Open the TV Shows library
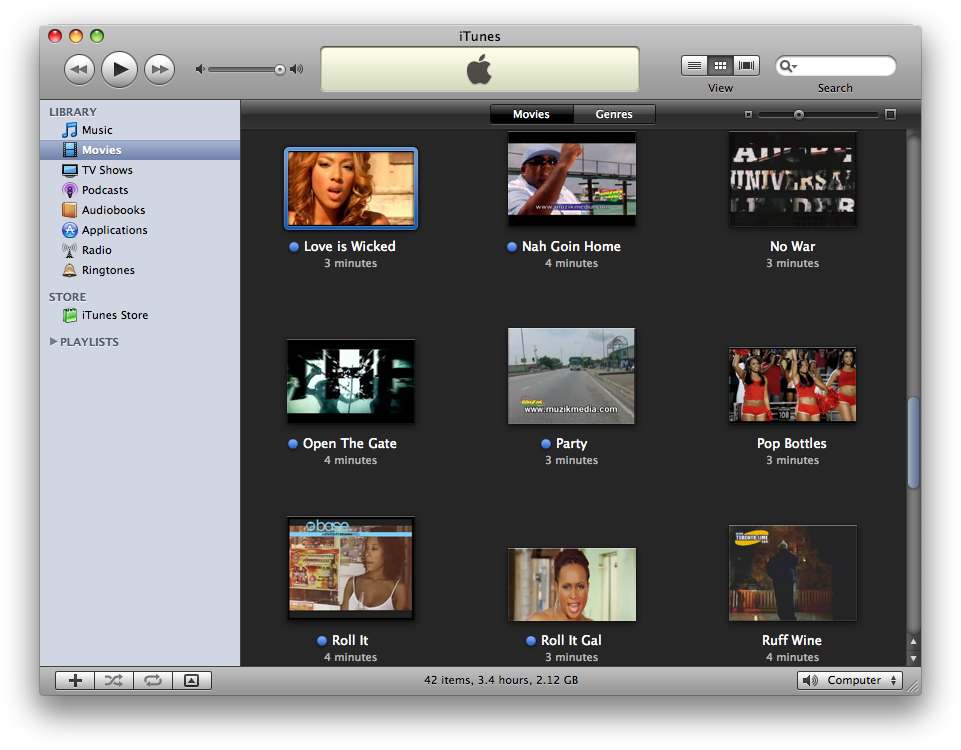 tap(106, 170)
